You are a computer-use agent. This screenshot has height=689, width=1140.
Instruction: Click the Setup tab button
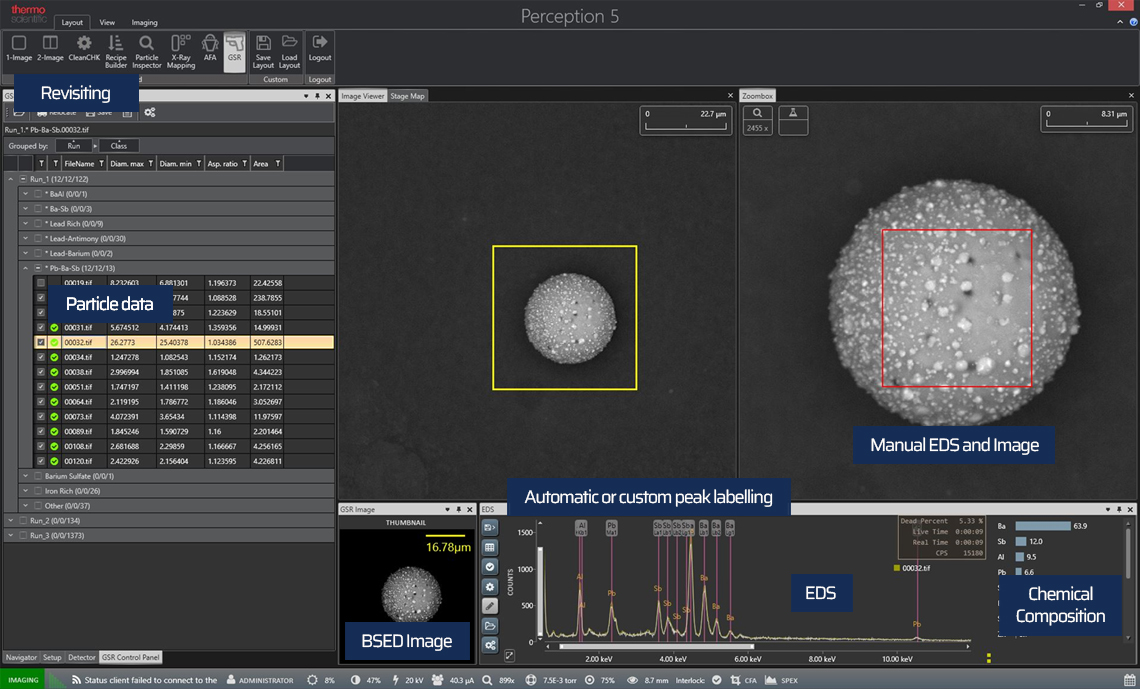tap(52, 657)
